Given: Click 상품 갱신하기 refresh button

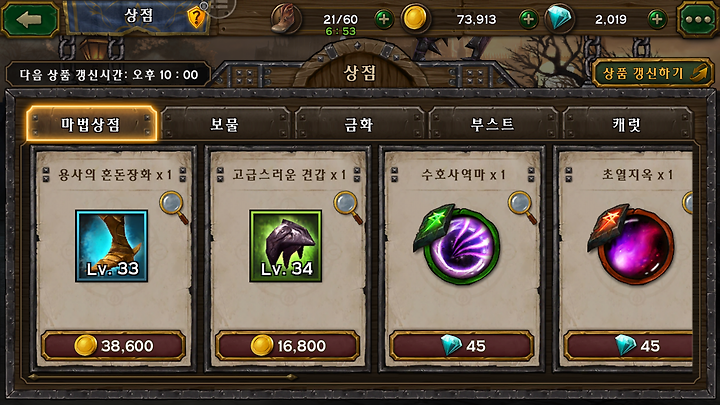Looking at the screenshot, I should (652, 73).
